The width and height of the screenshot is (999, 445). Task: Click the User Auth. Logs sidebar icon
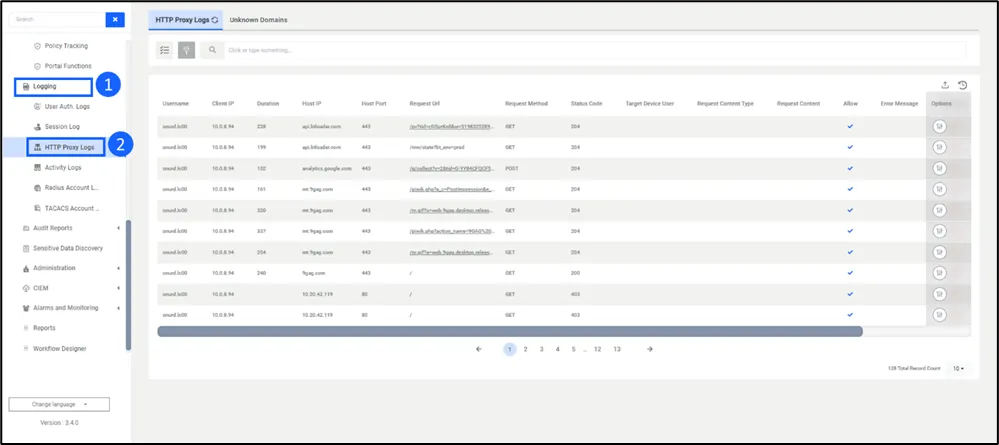coord(38,106)
